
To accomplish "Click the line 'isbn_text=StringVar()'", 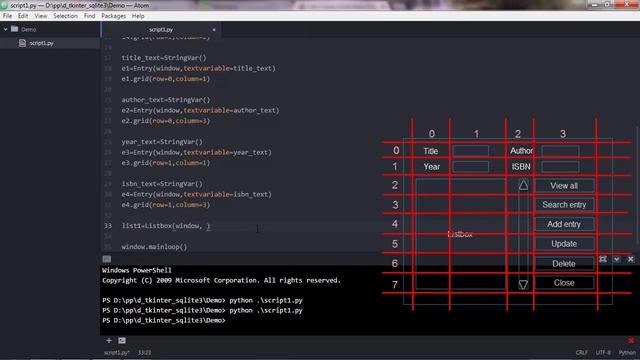I will pyautogui.click(x=162, y=184).
